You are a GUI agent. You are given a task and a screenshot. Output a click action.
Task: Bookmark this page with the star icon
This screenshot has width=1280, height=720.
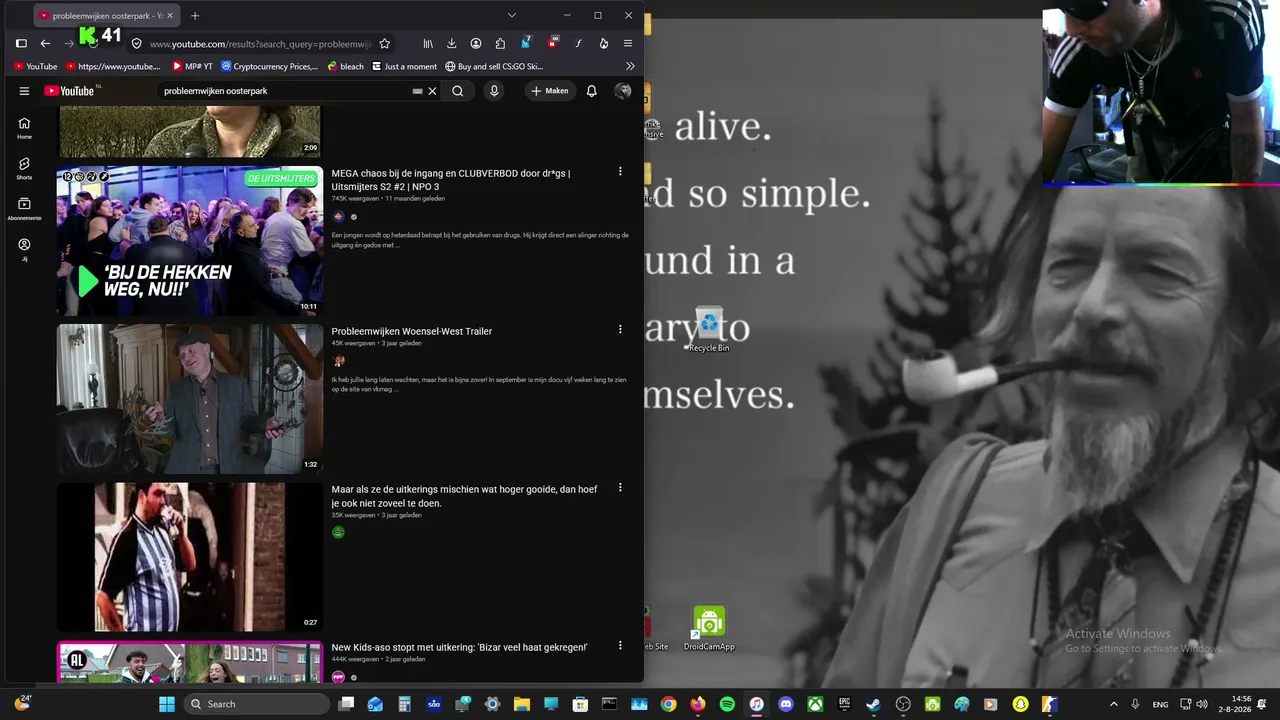point(385,44)
